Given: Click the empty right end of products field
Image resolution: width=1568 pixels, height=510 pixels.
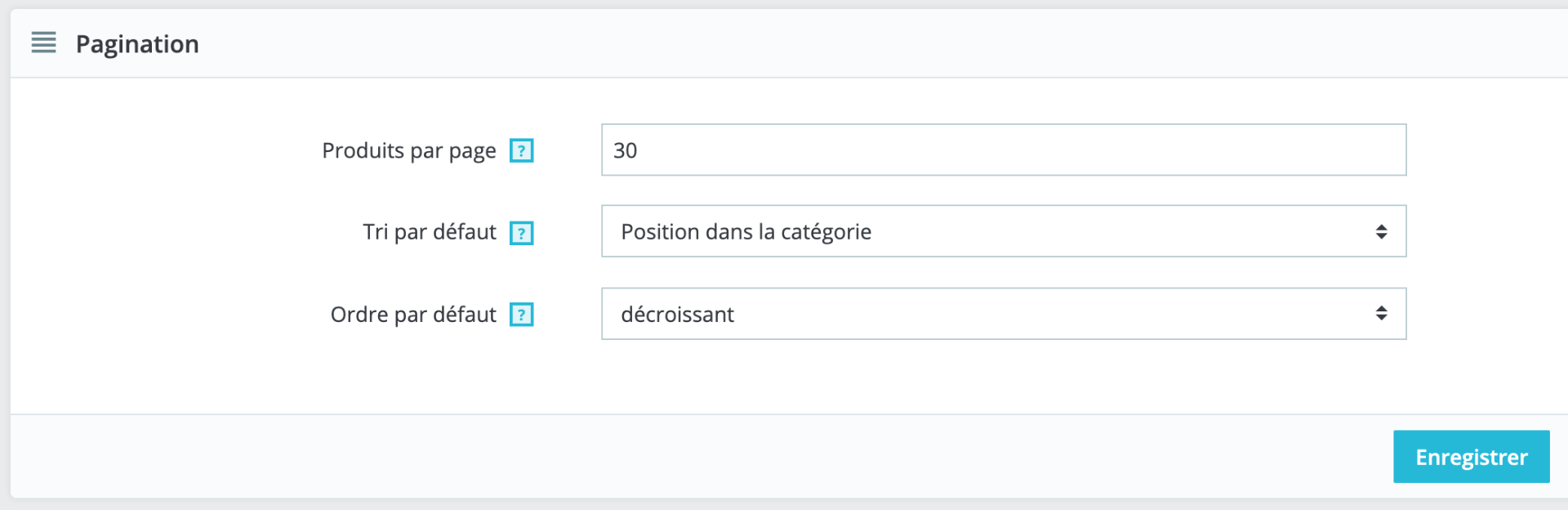Looking at the screenshot, I should [1307, 150].
